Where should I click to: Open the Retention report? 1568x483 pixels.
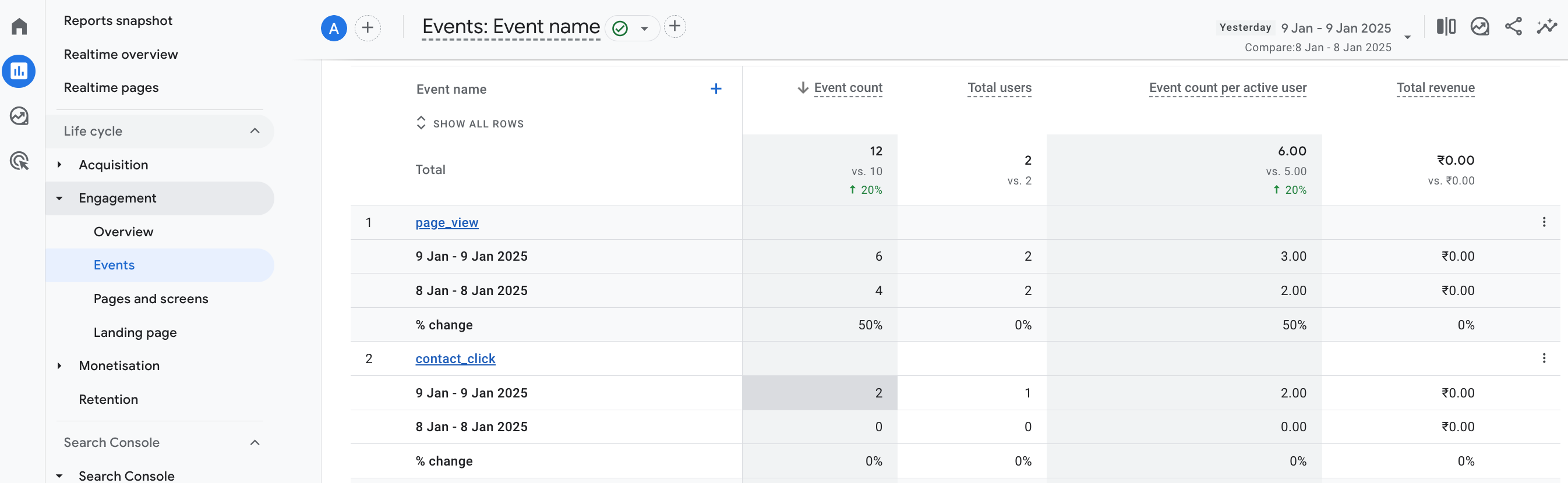point(108,400)
